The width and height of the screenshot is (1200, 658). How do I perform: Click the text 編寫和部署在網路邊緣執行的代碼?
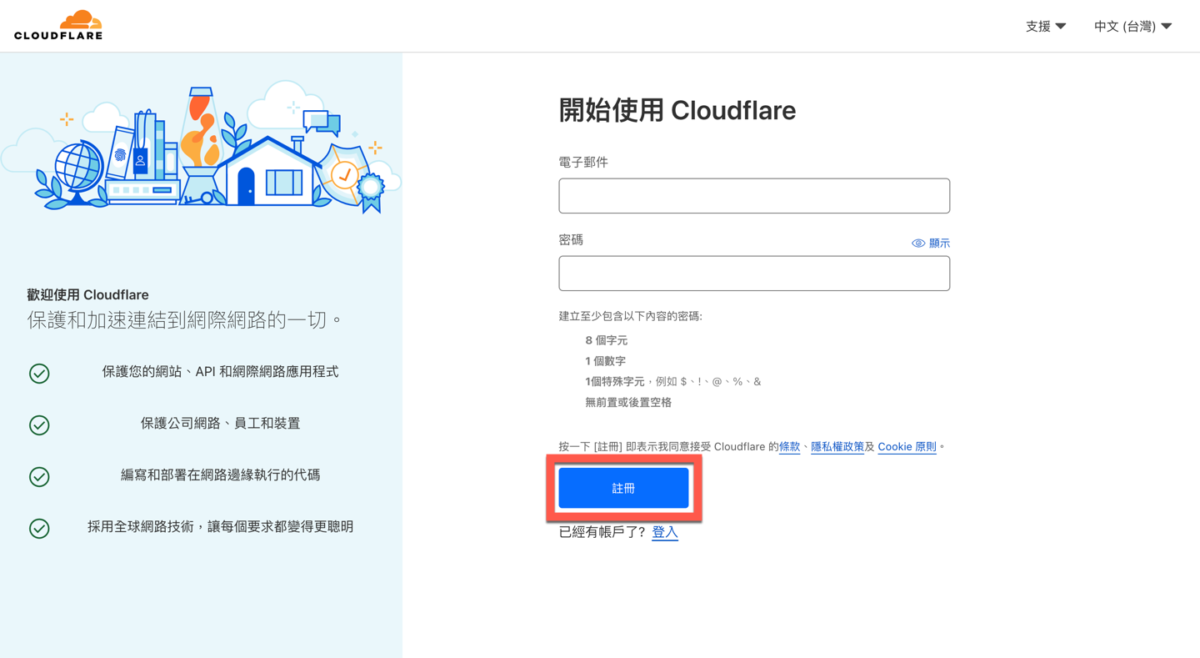coord(220,475)
